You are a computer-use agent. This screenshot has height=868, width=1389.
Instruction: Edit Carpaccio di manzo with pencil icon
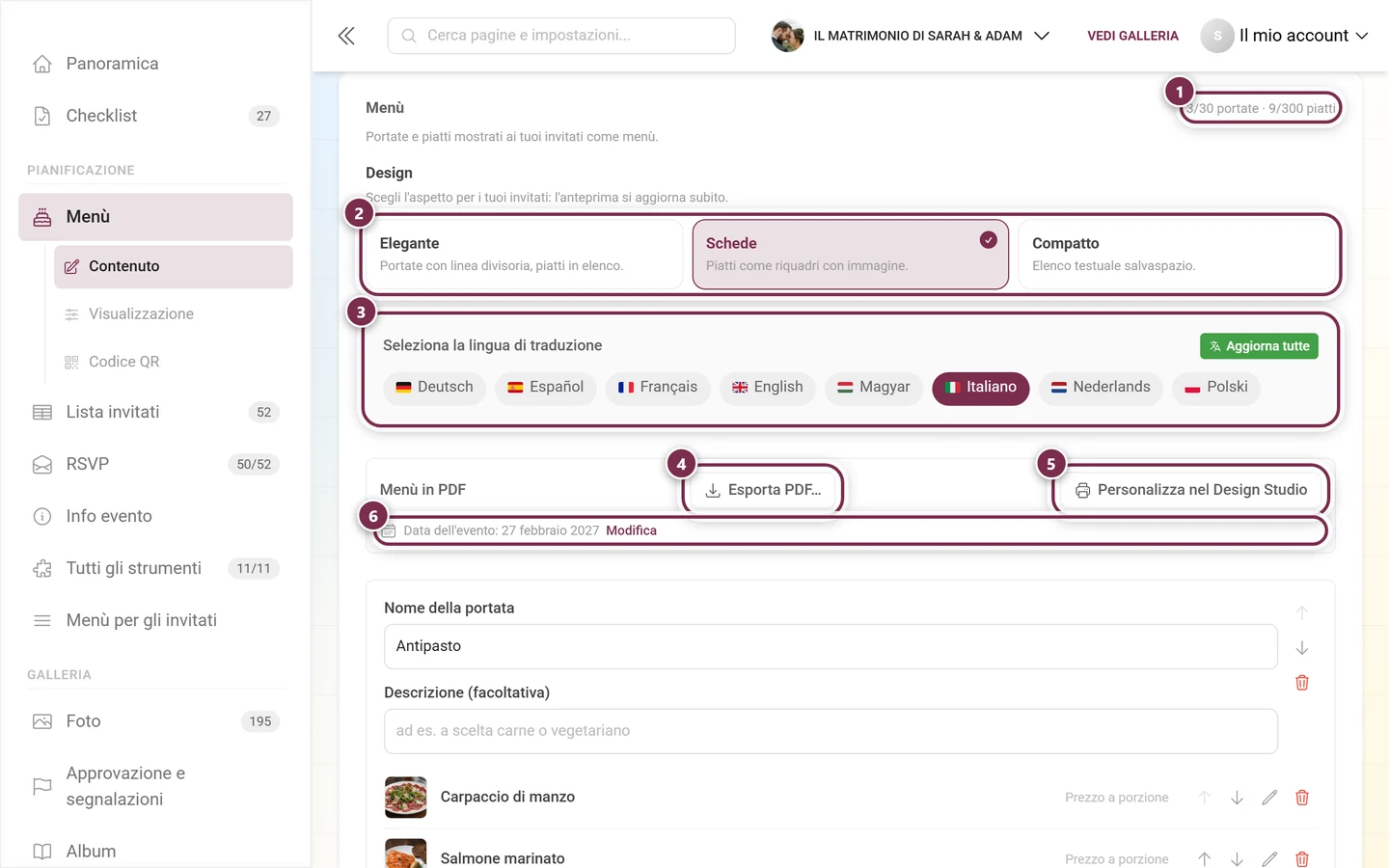[x=1269, y=798]
